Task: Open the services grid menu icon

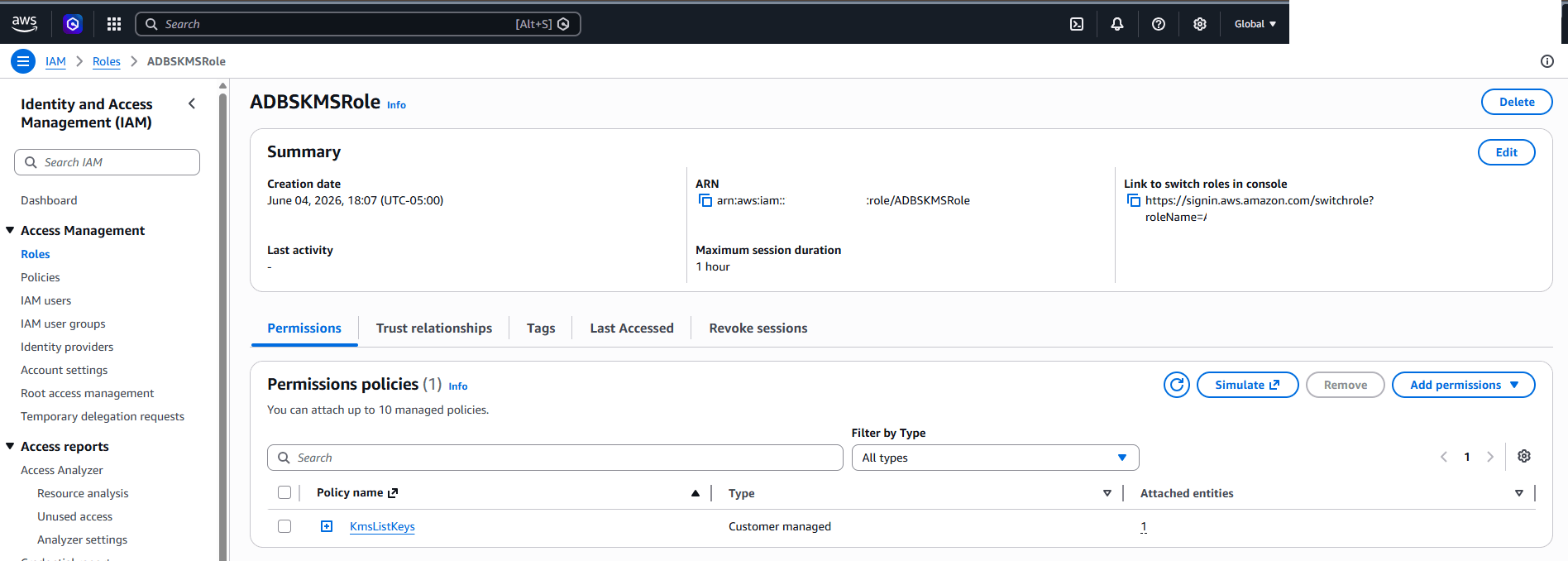Action: pyautogui.click(x=114, y=24)
